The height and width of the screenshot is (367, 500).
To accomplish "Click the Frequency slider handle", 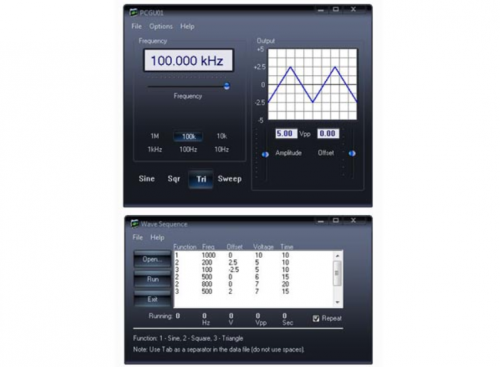I will click(x=227, y=86).
